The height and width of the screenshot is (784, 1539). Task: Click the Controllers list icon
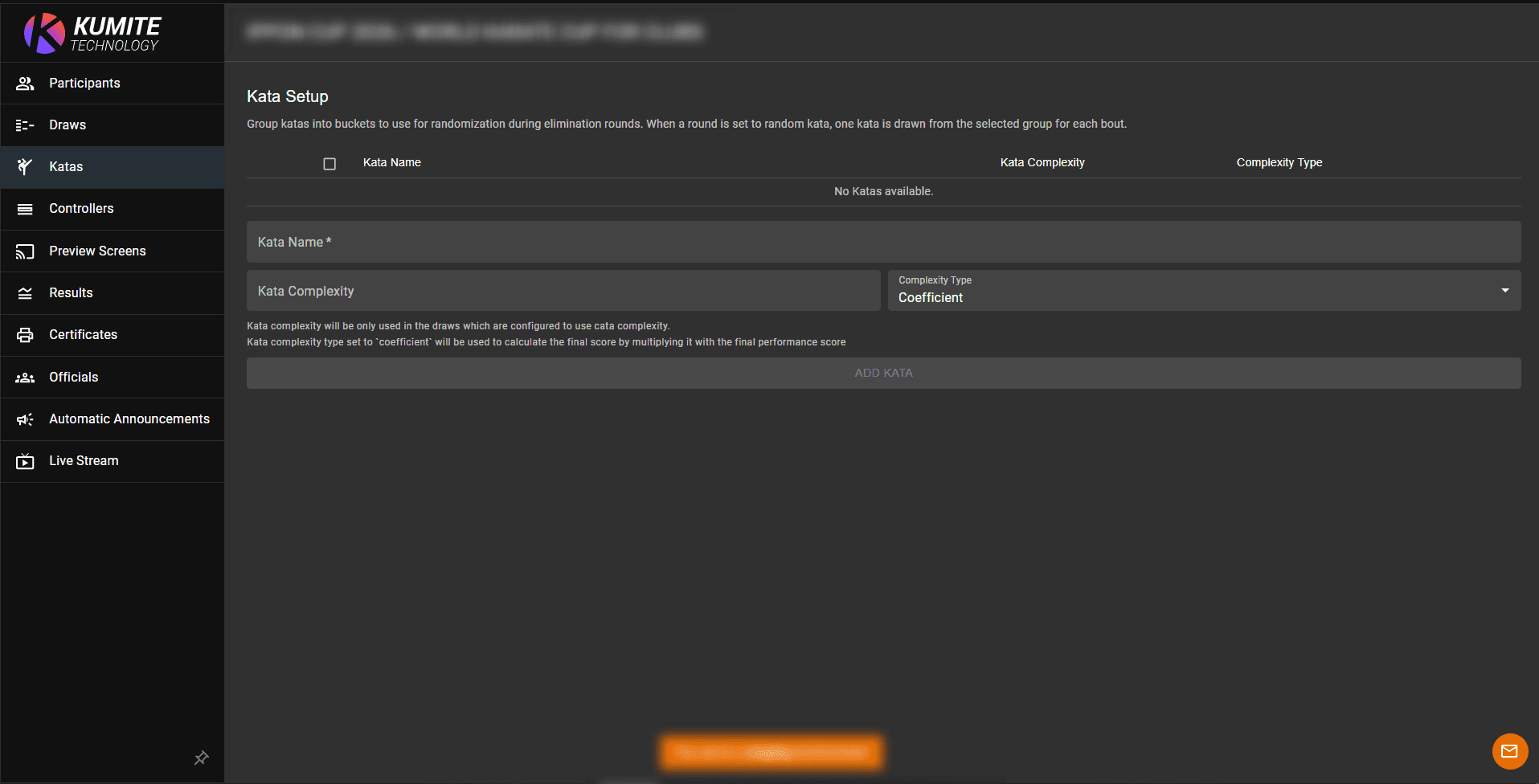[25, 209]
